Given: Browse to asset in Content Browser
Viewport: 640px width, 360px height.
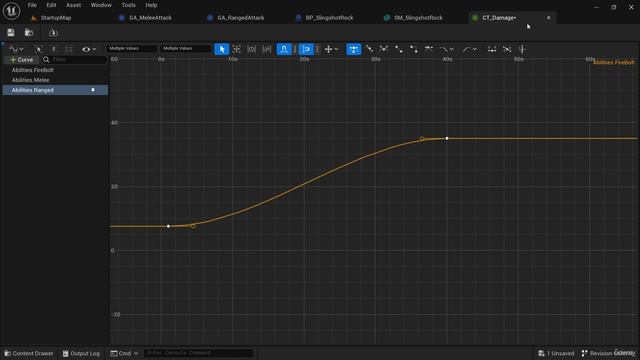Looking at the screenshot, I should click(x=29, y=33).
